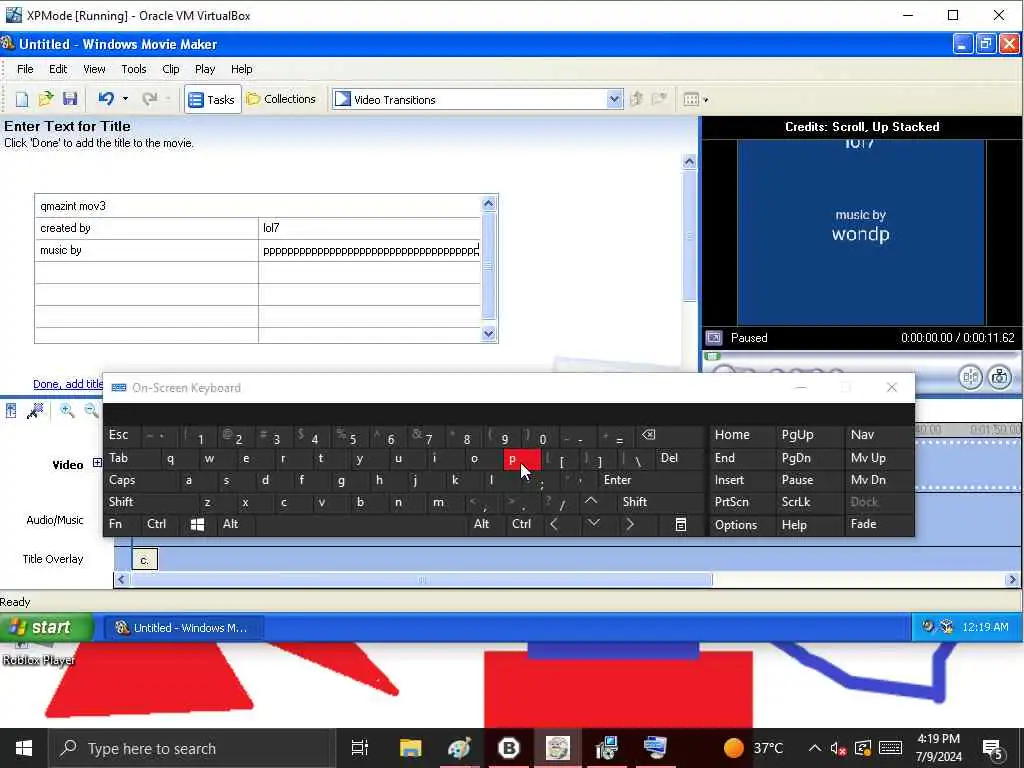Click the split clip button under preview
The image size is (1024, 768).
point(970,377)
